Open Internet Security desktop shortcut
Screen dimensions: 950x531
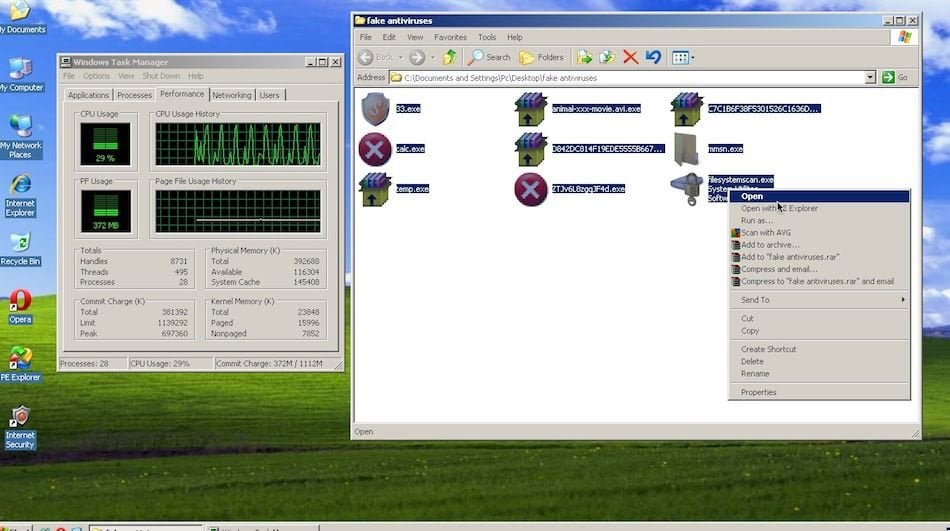[x=19, y=417]
